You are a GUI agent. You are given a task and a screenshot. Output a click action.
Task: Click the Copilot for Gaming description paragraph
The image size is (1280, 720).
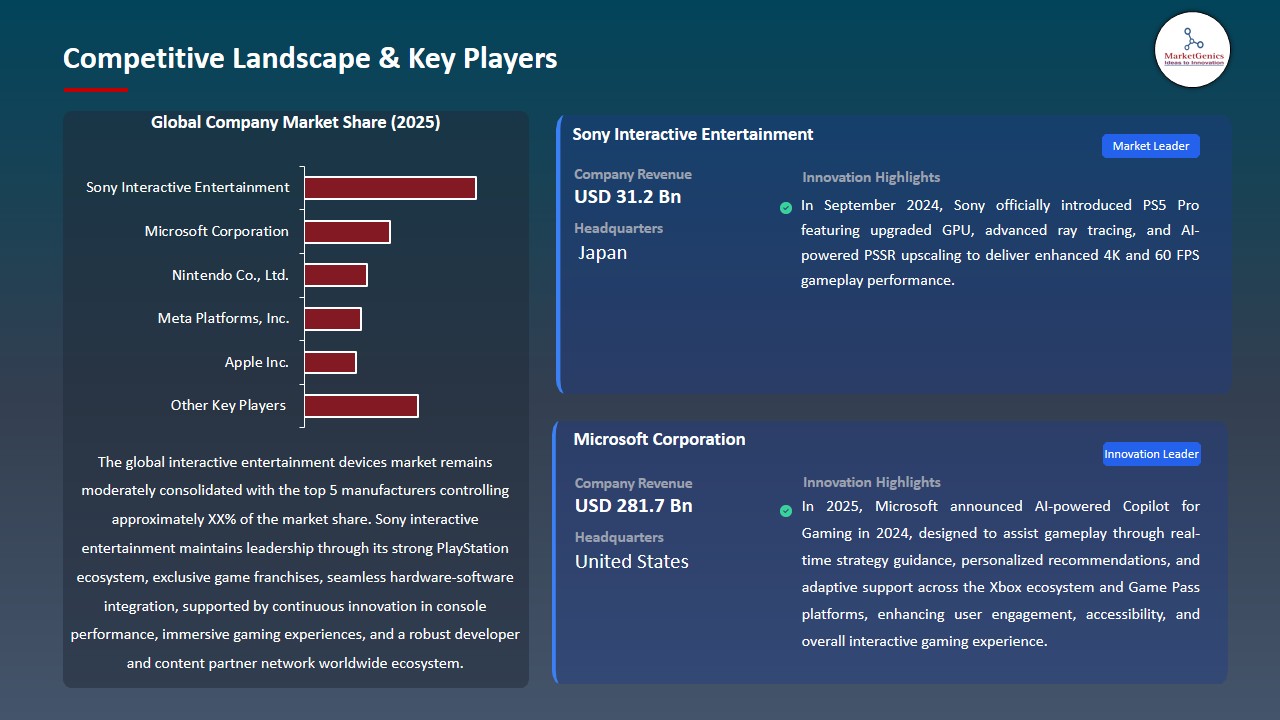coord(1001,574)
